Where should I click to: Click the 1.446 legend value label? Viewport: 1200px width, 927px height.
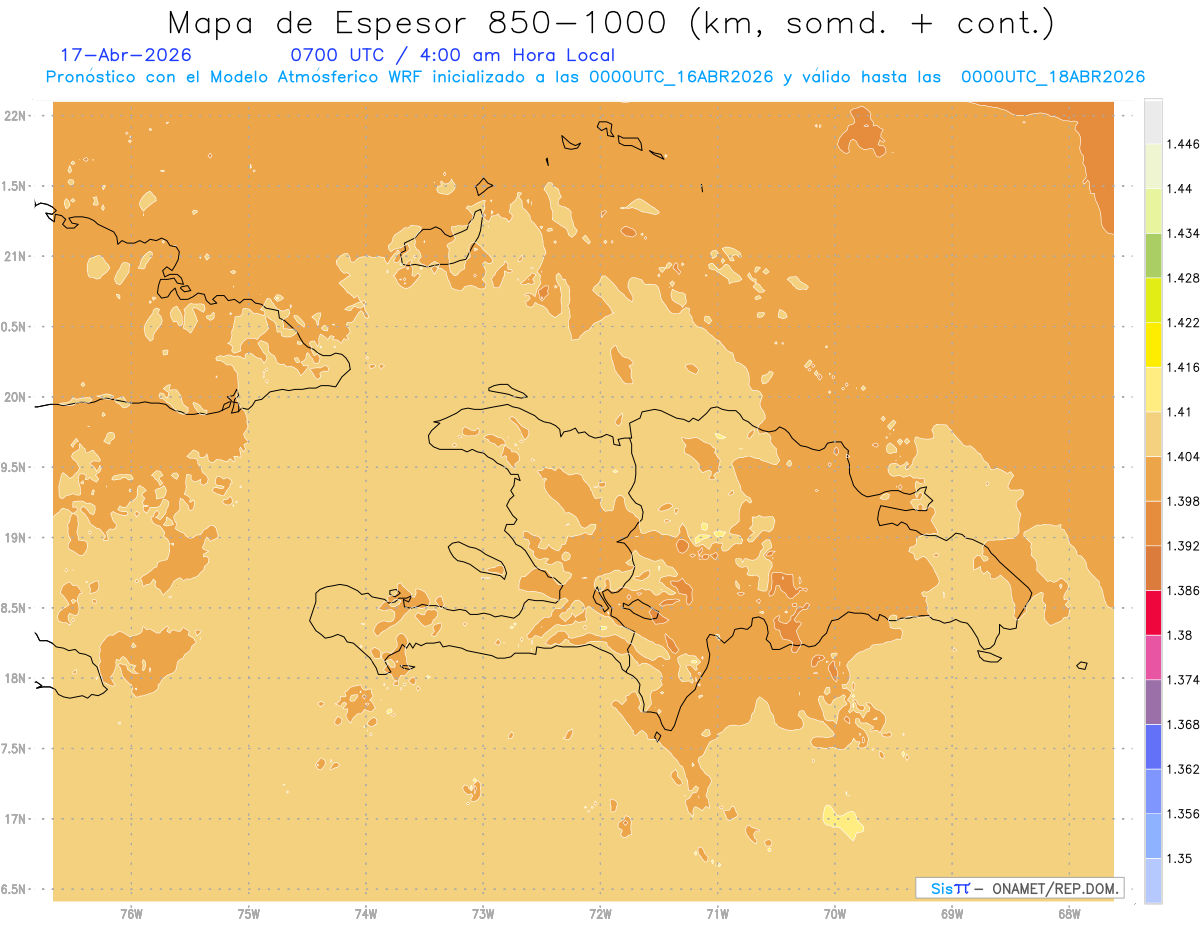pos(1183,144)
